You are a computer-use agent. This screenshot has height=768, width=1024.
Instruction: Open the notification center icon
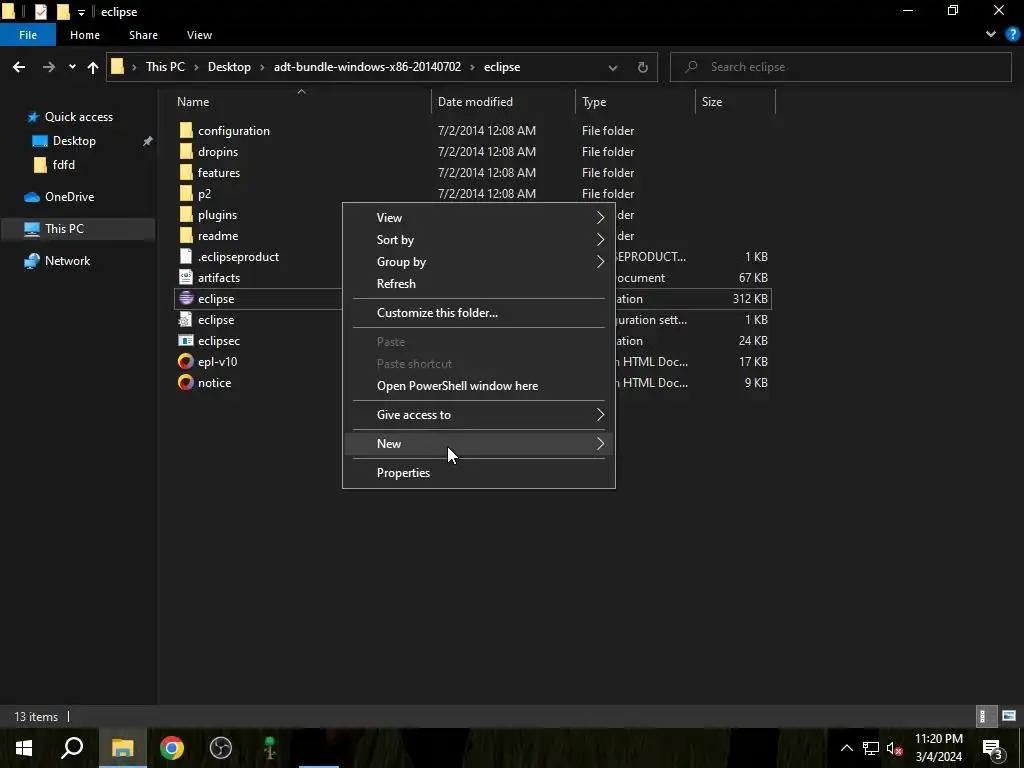click(x=993, y=748)
